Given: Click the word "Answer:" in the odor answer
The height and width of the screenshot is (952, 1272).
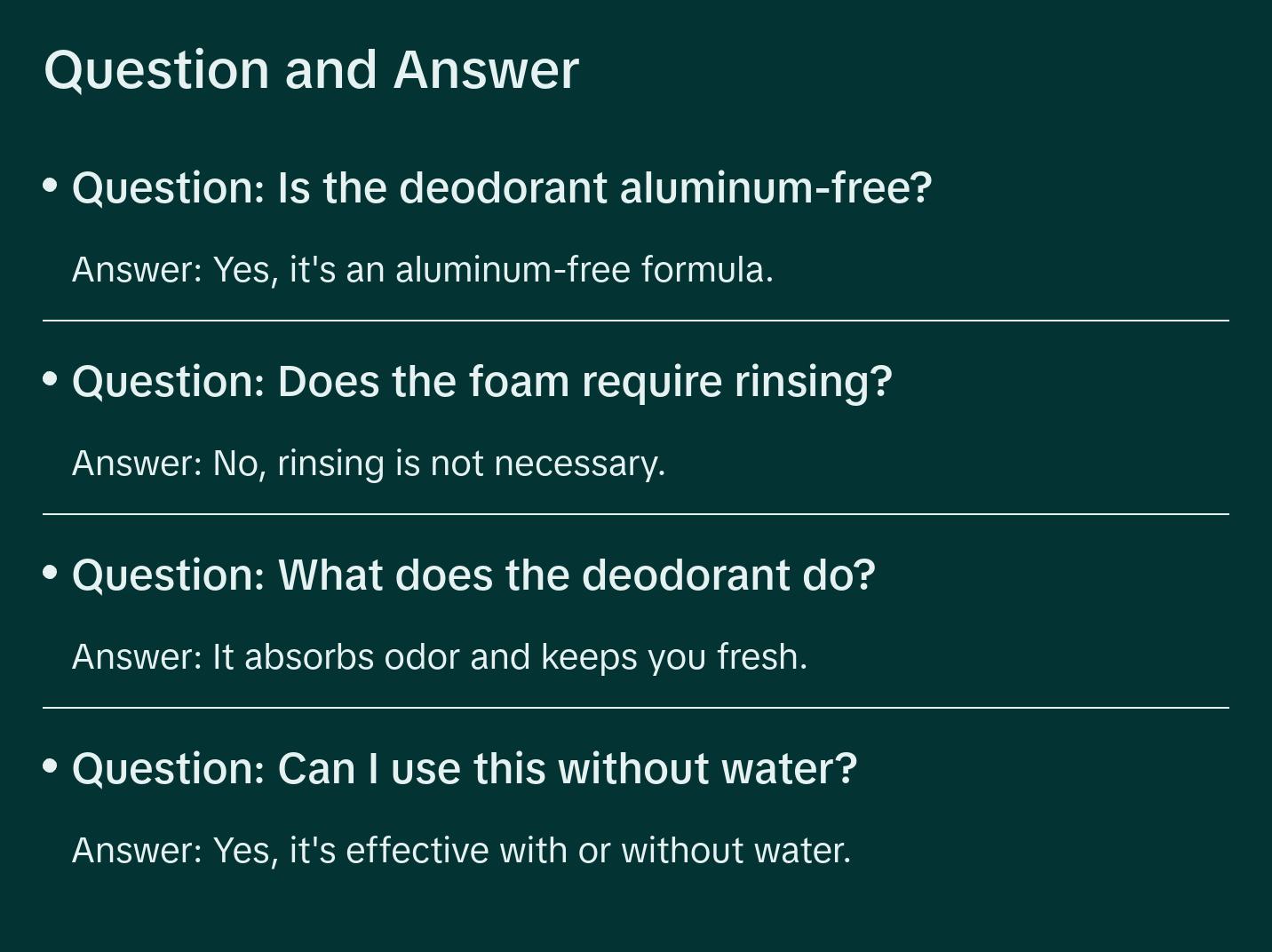Looking at the screenshot, I should [x=138, y=656].
